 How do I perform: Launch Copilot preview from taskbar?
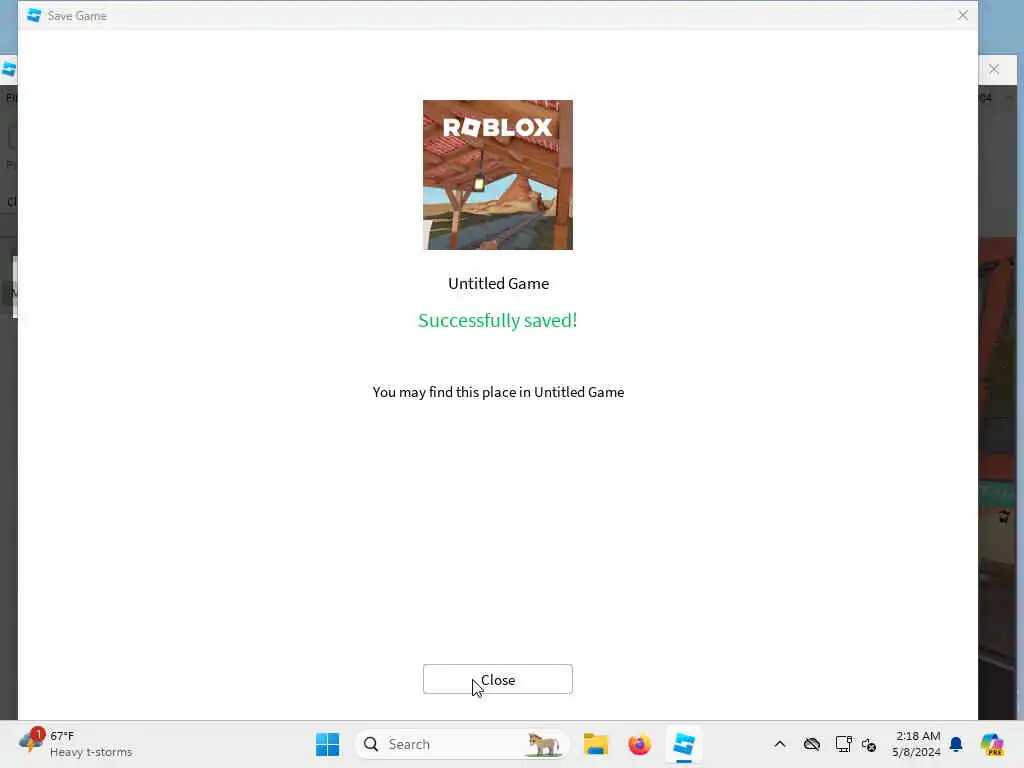[x=993, y=744]
